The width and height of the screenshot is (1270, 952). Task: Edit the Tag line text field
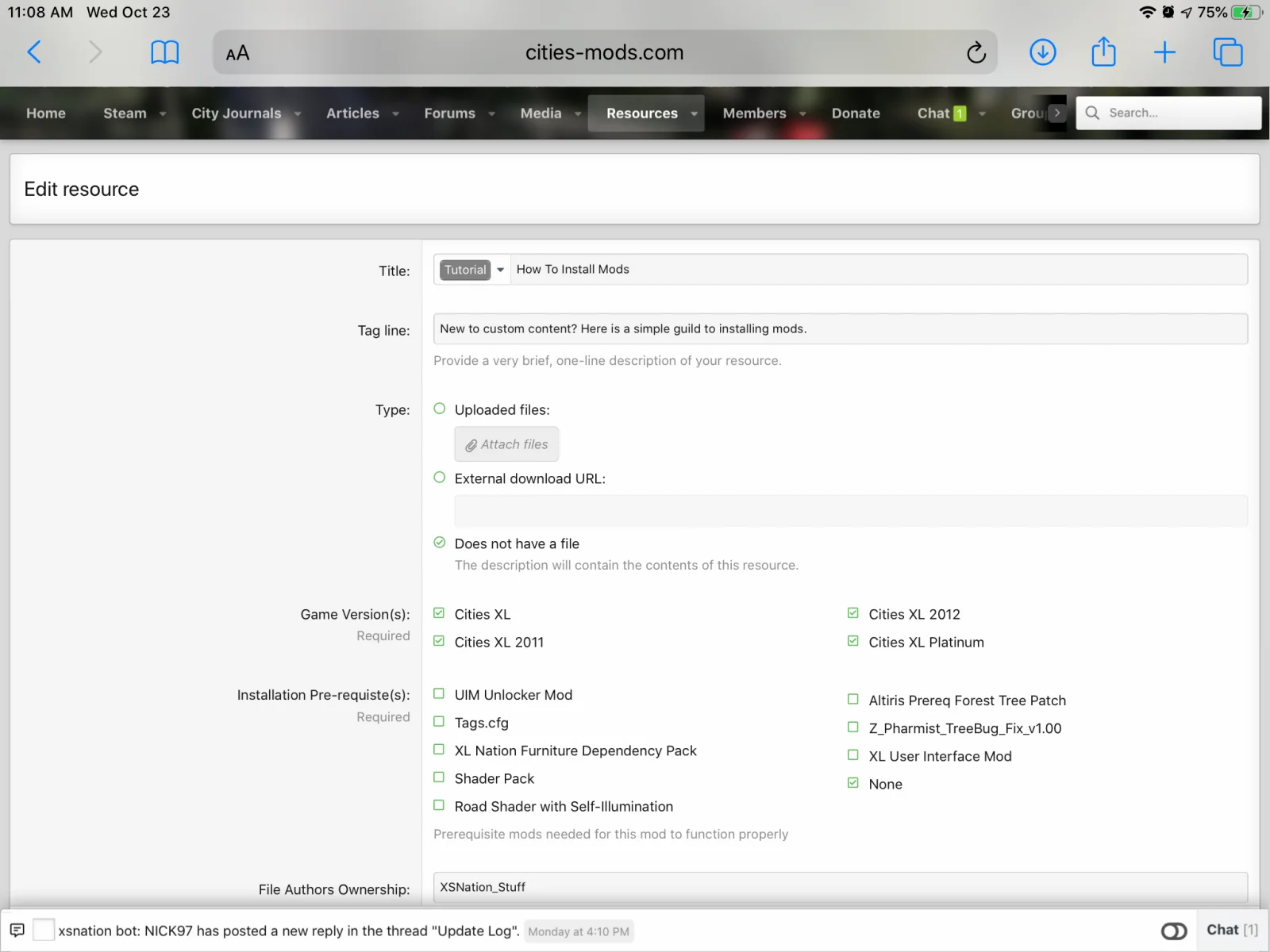point(841,328)
